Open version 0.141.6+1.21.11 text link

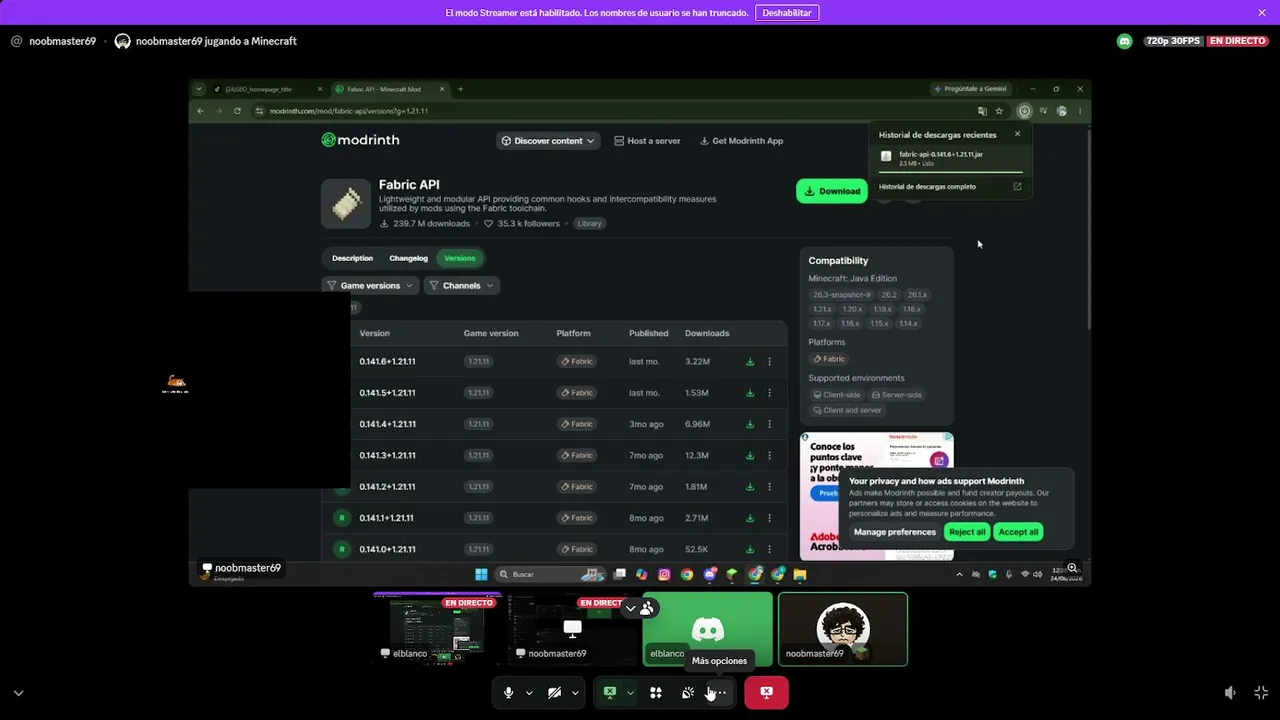pyautogui.click(x=387, y=362)
